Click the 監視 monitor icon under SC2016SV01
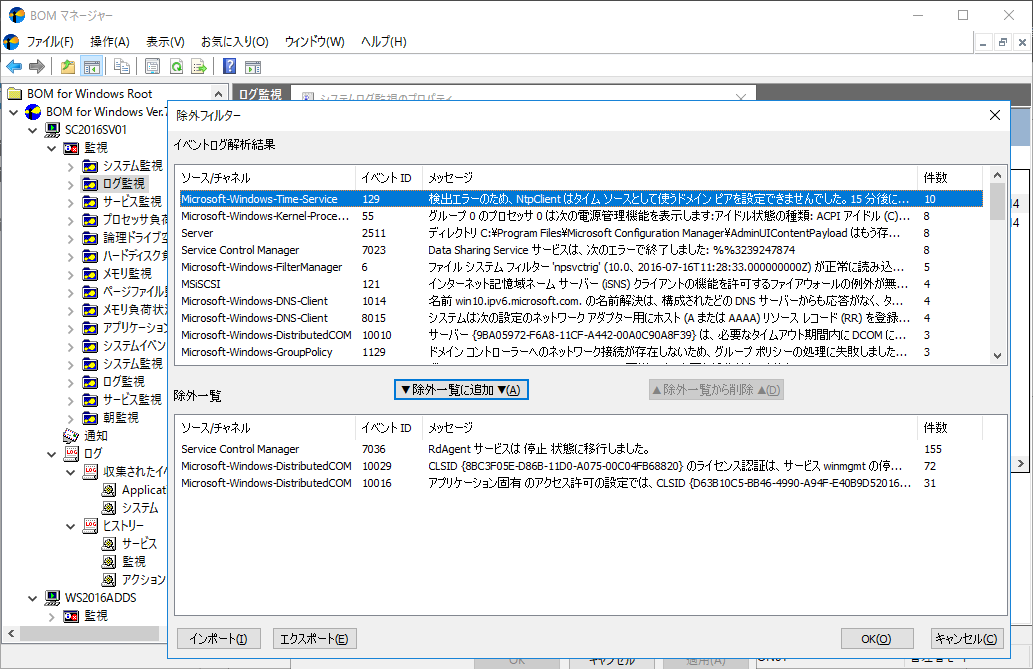The height and width of the screenshot is (669, 1033). (71, 148)
